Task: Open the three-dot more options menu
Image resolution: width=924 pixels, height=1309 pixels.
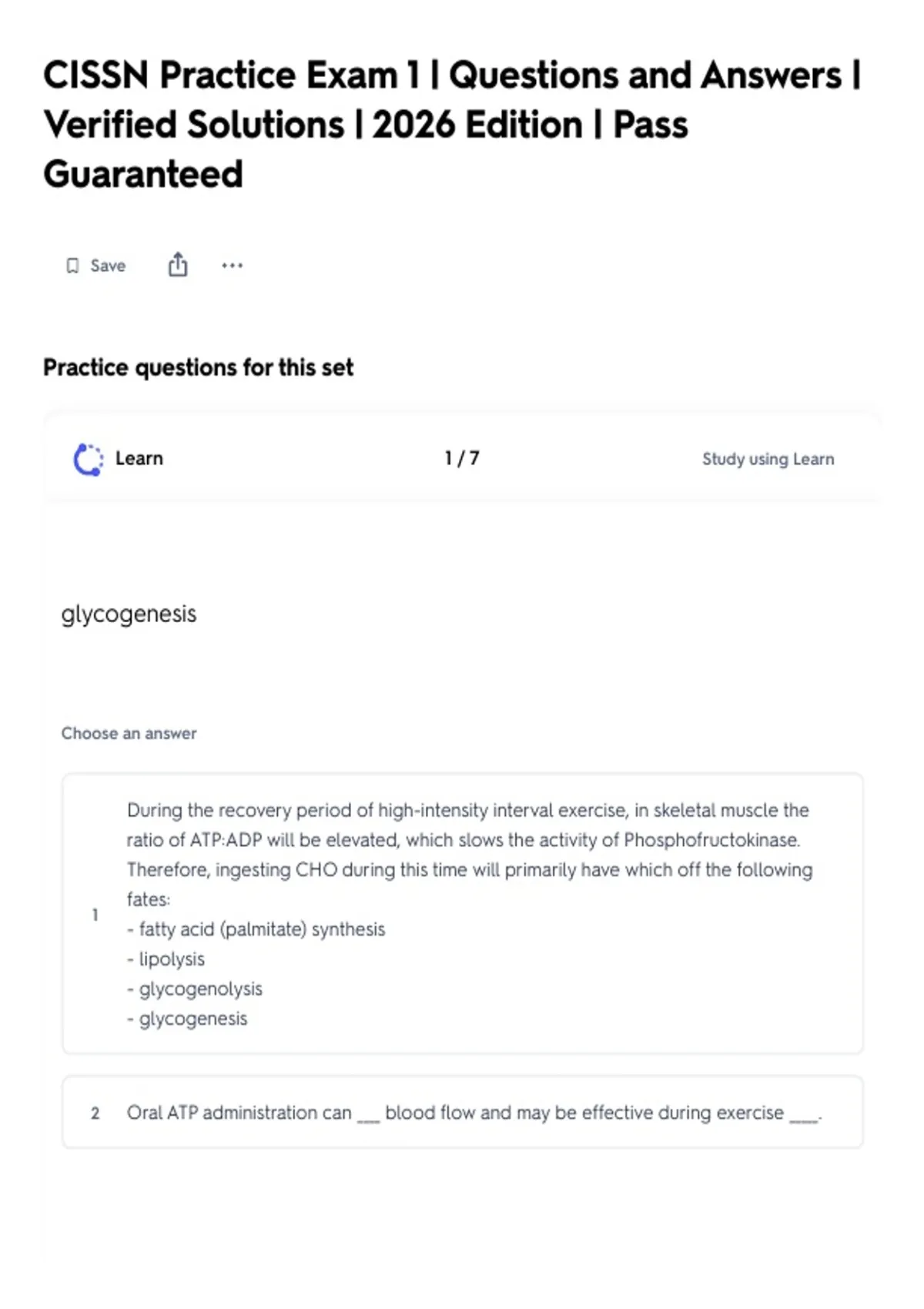Action: [232, 266]
